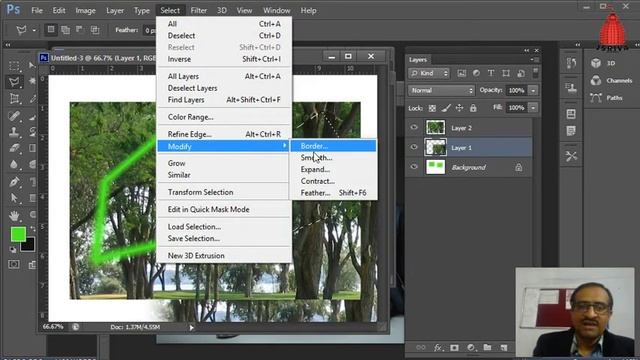Click Smooth in Modify submenu

click(333, 158)
